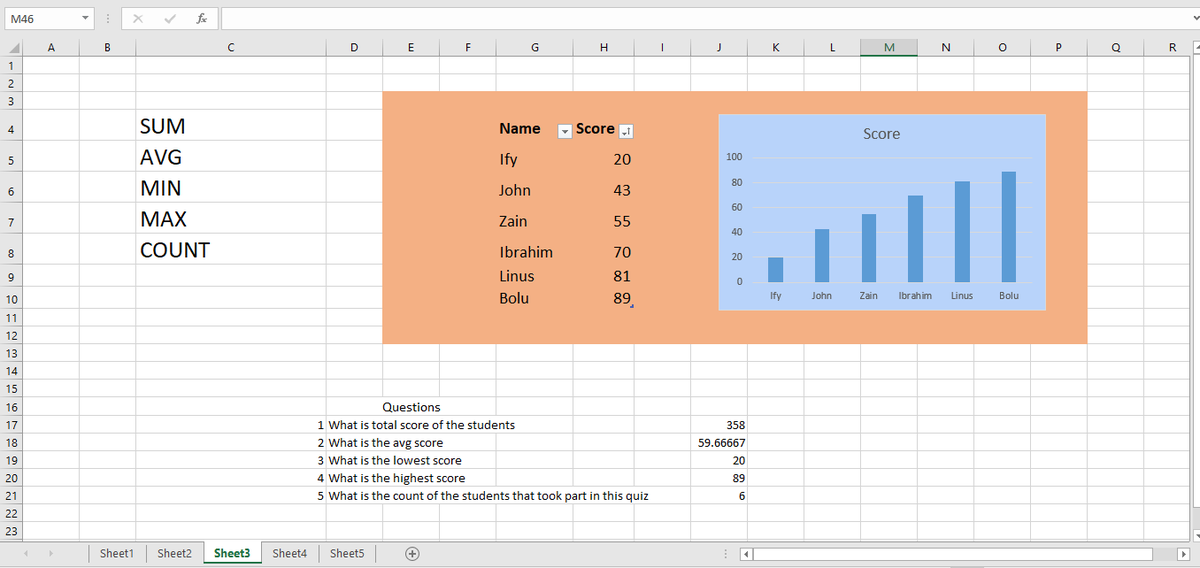Click the Cancel X icon in formula bar
Image resolution: width=1200 pixels, height=568 pixels.
click(x=137, y=18)
